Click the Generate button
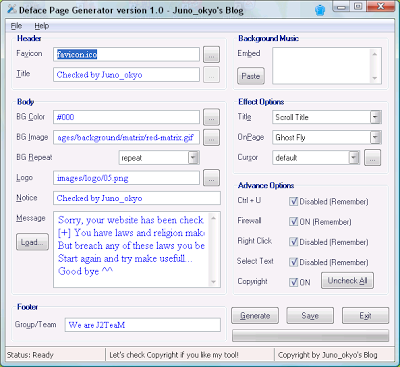Image resolution: width=400 pixels, height=367 pixels. [255, 315]
